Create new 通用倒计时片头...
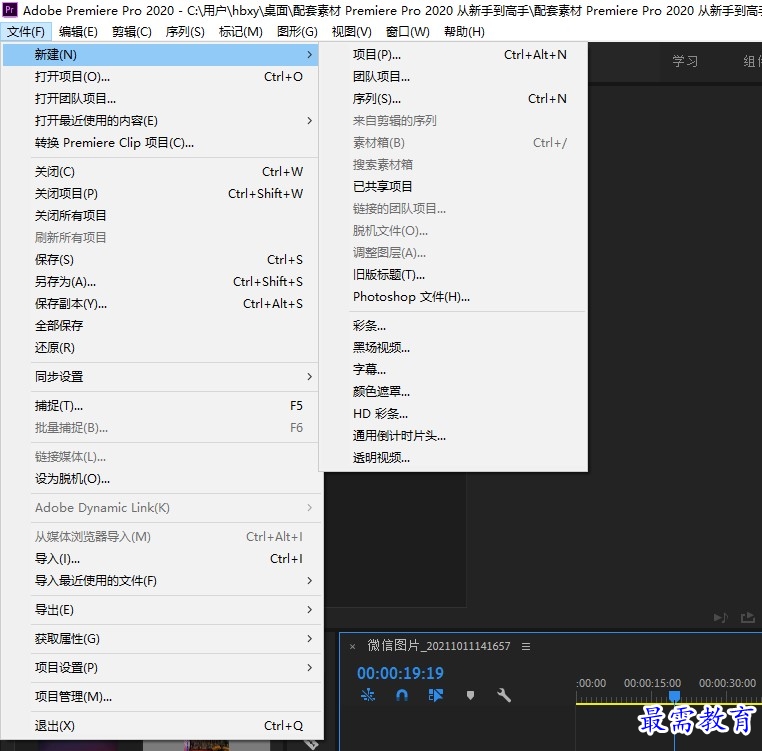This screenshot has width=762, height=751. pyautogui.click(x=453, y=436)
